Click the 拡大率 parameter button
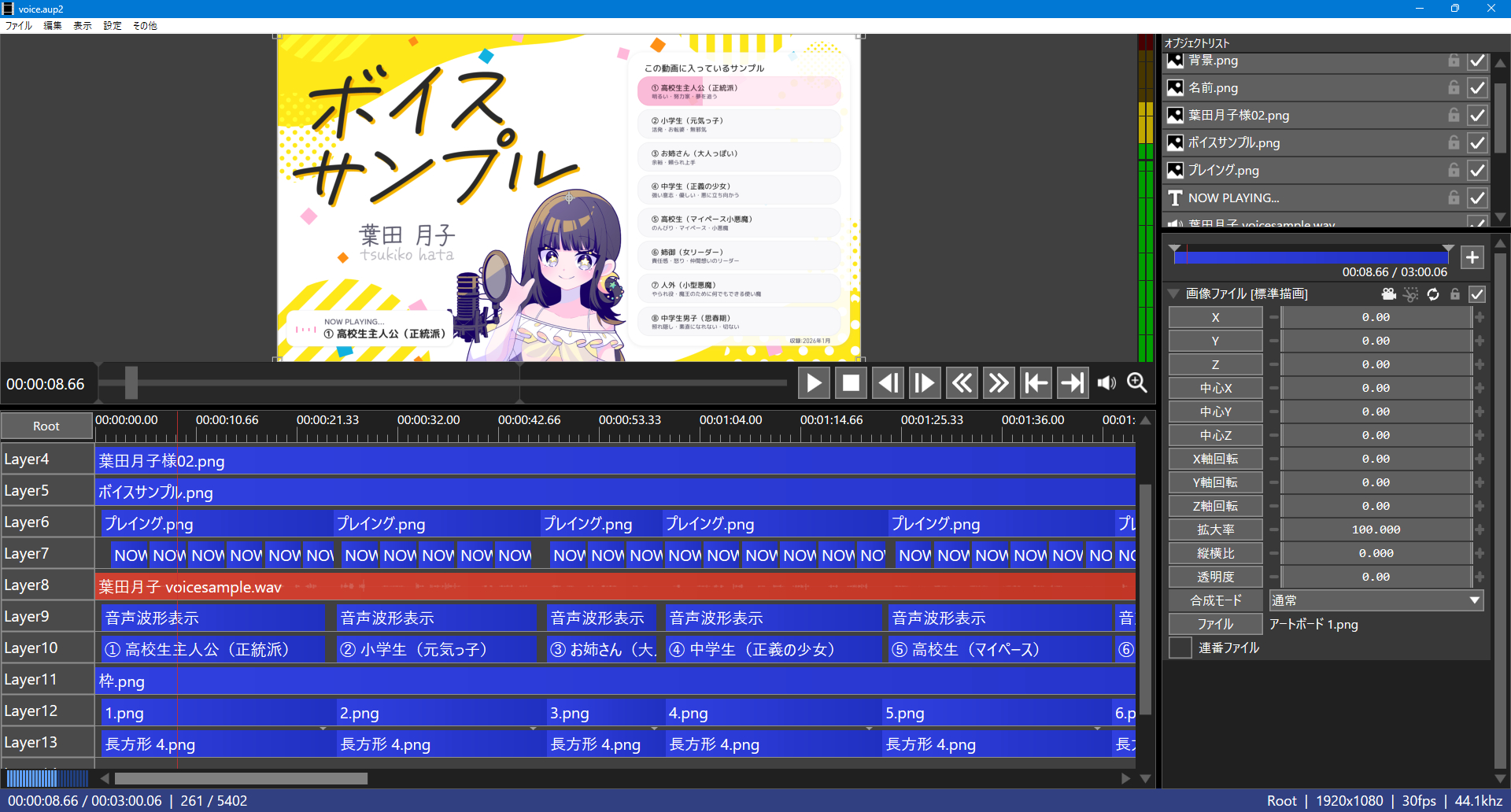 point(1215,530)
